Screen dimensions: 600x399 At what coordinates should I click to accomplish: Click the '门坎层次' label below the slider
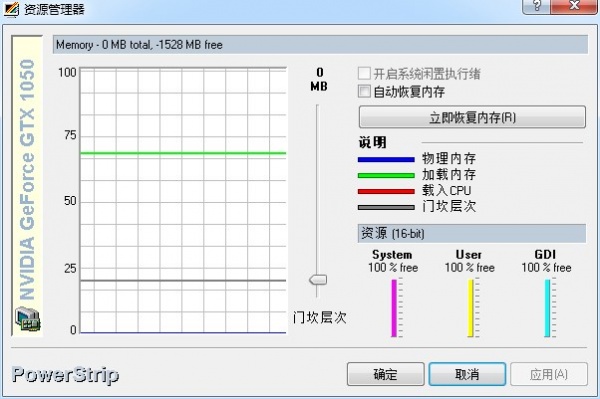coord(320,318)
